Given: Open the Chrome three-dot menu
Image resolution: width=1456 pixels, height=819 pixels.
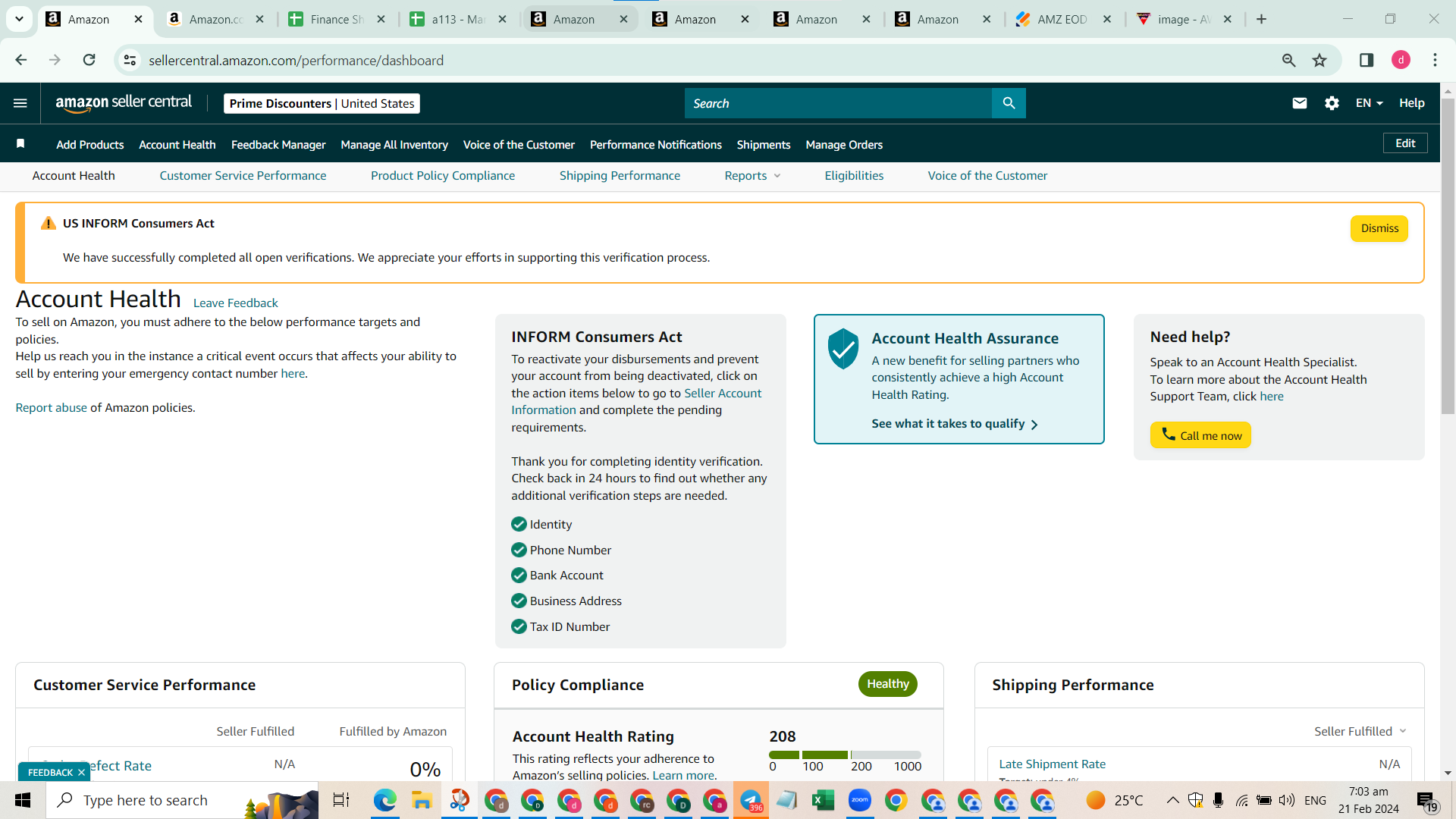Looking at the screenshot, I should [x=1435, y=60].
